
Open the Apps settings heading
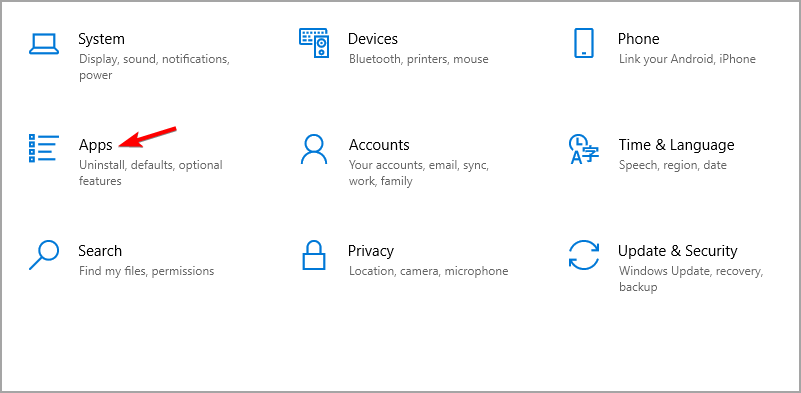coord(96,145)
